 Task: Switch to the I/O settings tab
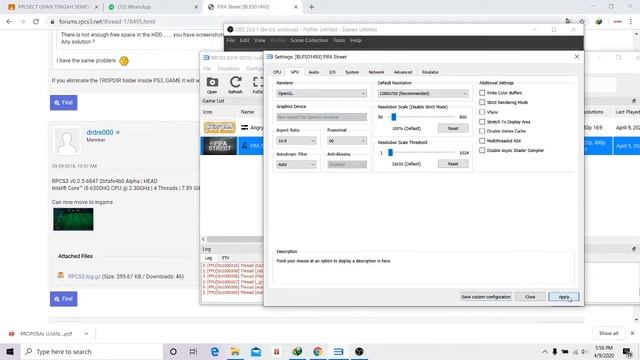click(x=332, y=72)
